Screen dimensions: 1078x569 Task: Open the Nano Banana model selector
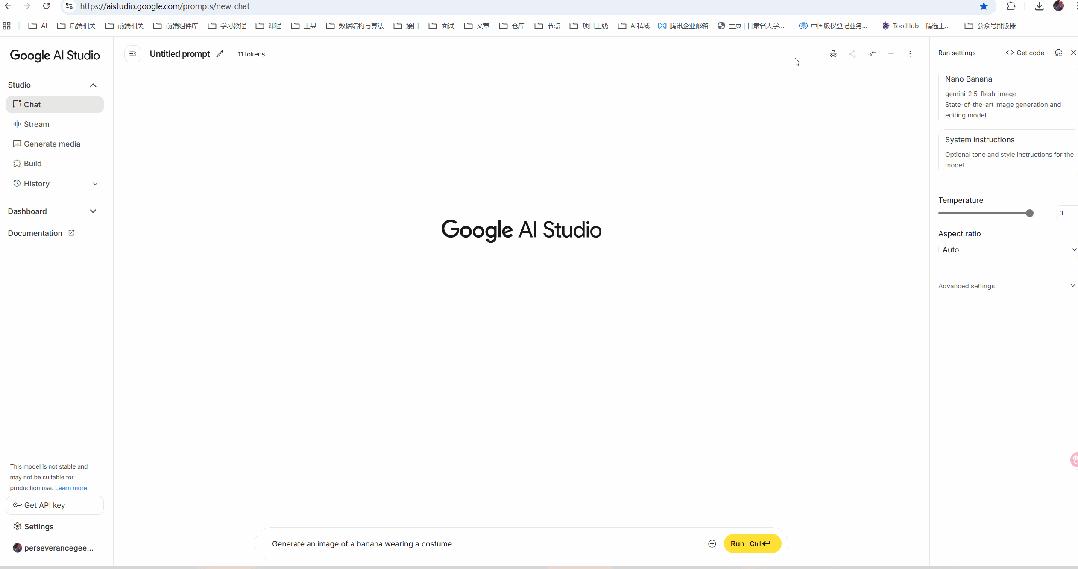1007,97
